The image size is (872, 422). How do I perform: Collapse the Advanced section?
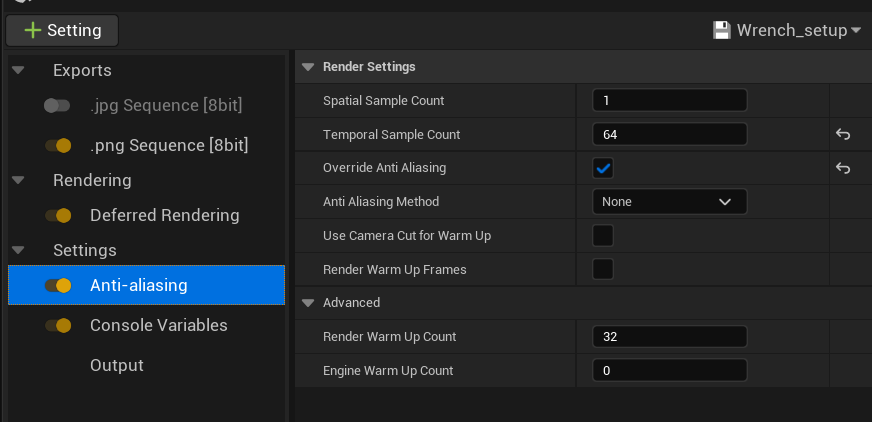308,302
